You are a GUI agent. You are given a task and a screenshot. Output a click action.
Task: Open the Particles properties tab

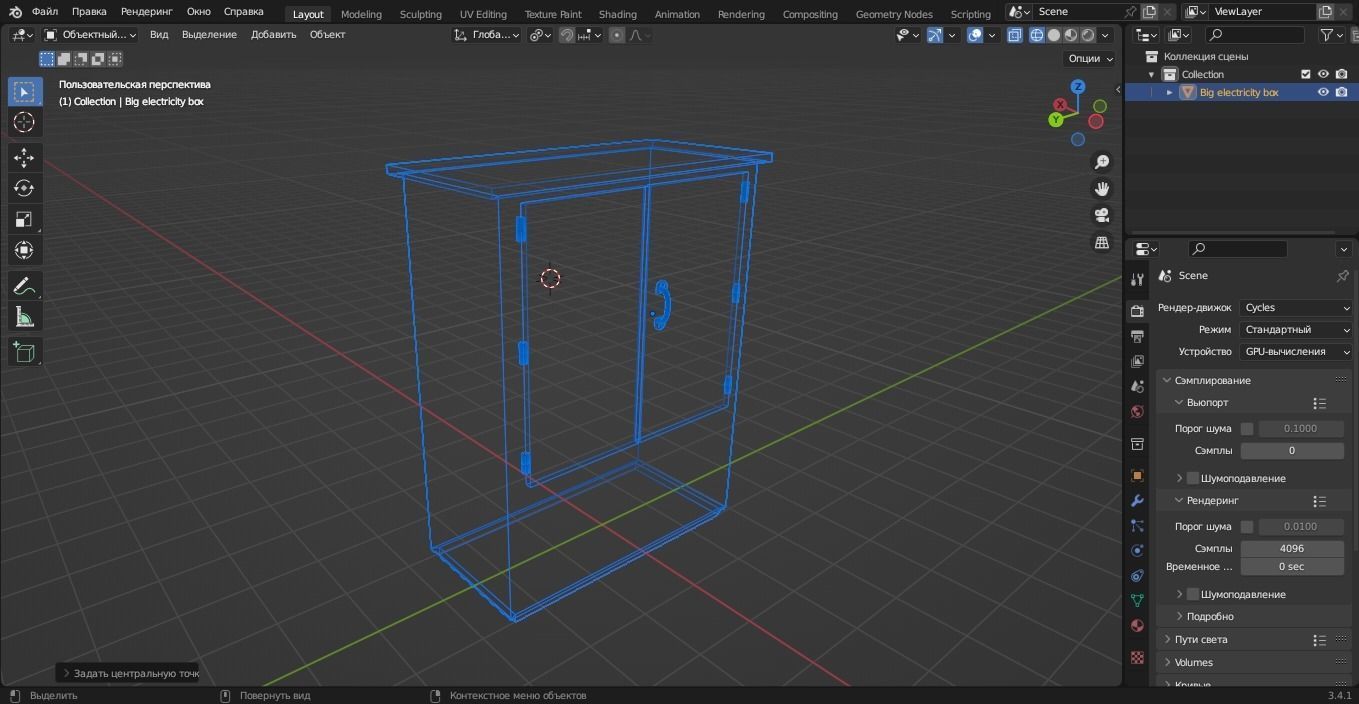[1137, 526]
